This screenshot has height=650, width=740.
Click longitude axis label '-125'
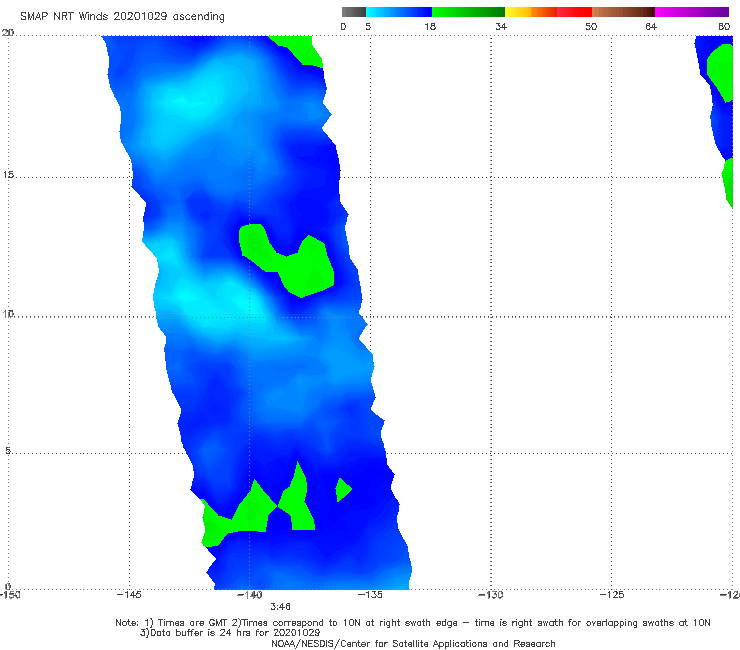pos(612,595)
